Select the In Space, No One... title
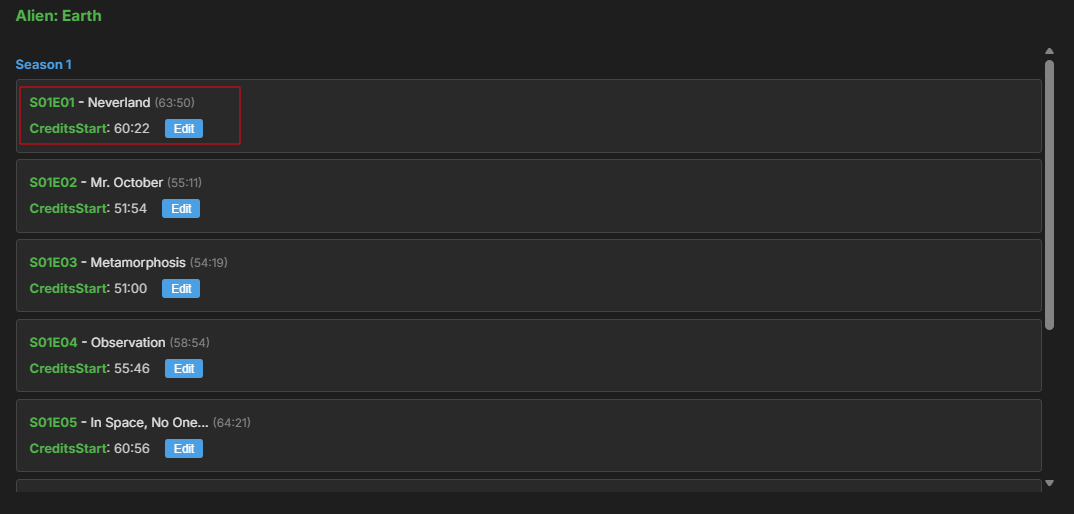This screenshot has height=514, width=1074. [150, 423]
